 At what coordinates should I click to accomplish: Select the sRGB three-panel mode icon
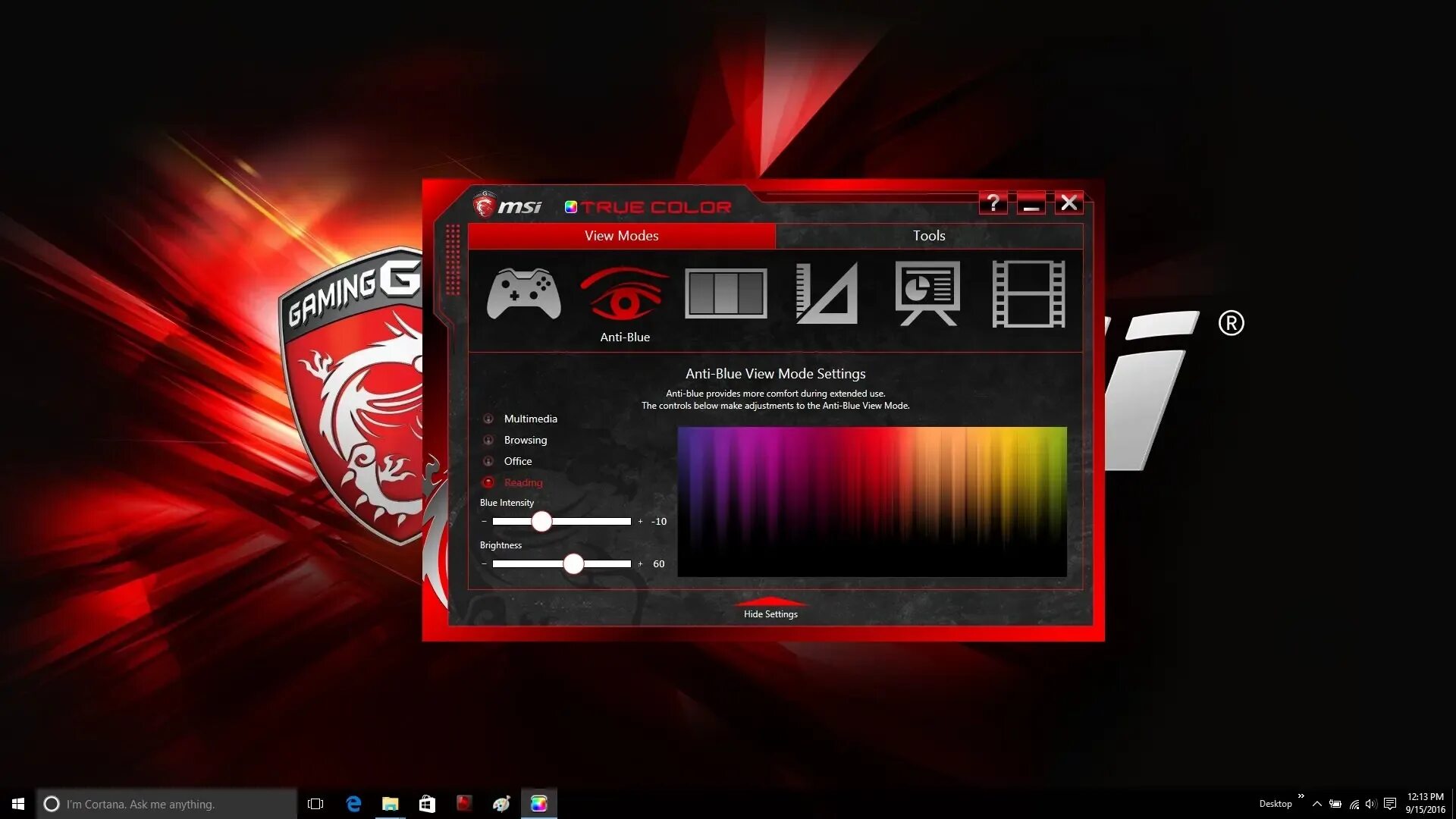point(726,294)
